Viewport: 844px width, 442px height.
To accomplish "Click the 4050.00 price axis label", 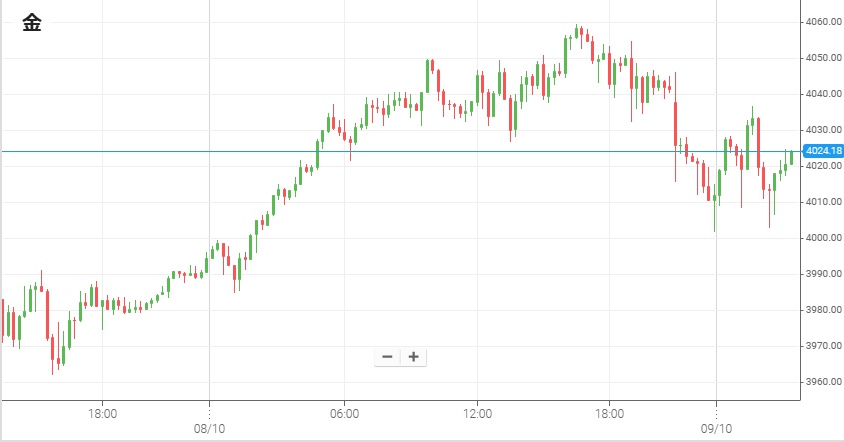I will pos(823,58).
